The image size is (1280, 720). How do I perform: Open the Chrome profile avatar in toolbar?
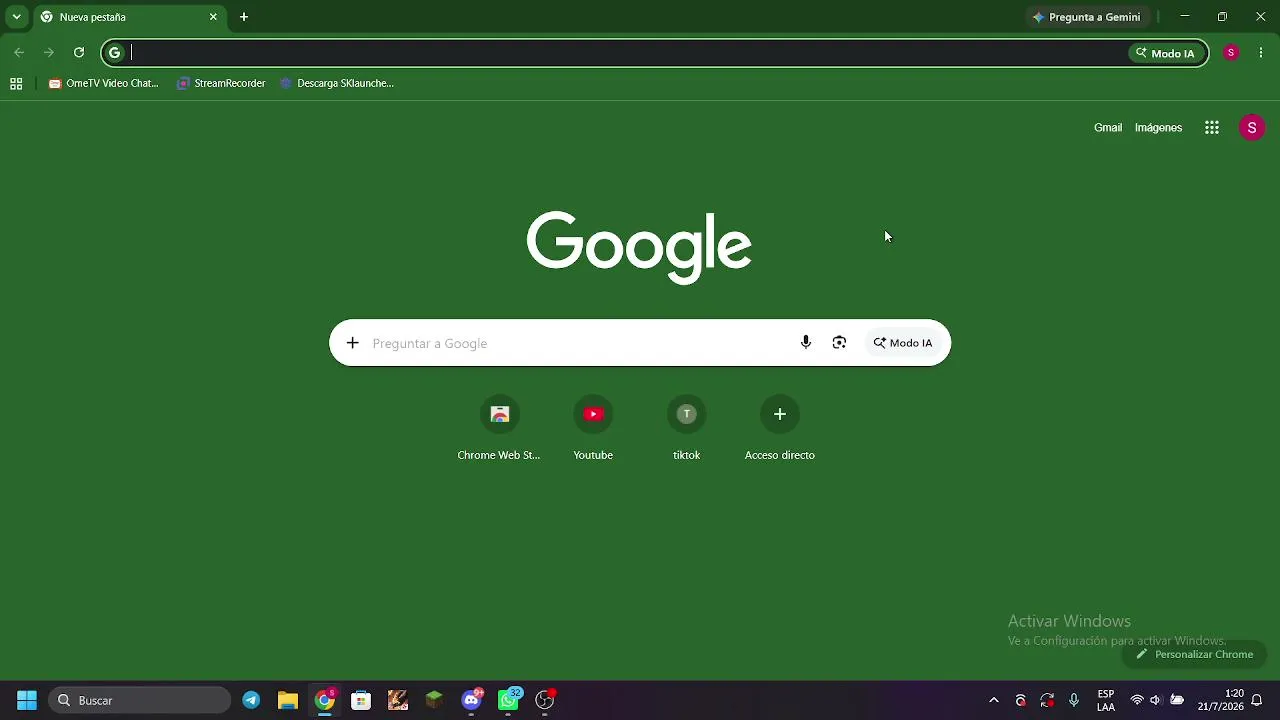click(x=1231, y=53)
